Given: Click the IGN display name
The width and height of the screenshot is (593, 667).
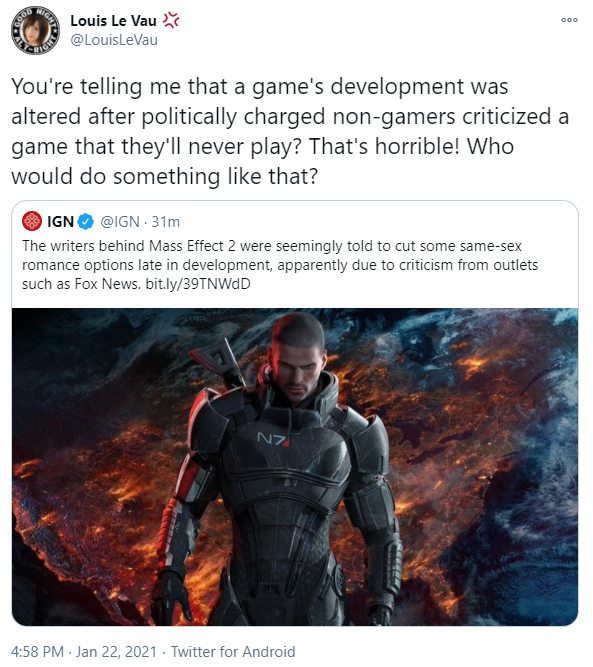Looking at the screenshot, I should pyautogui.click(x=60, y=222).
